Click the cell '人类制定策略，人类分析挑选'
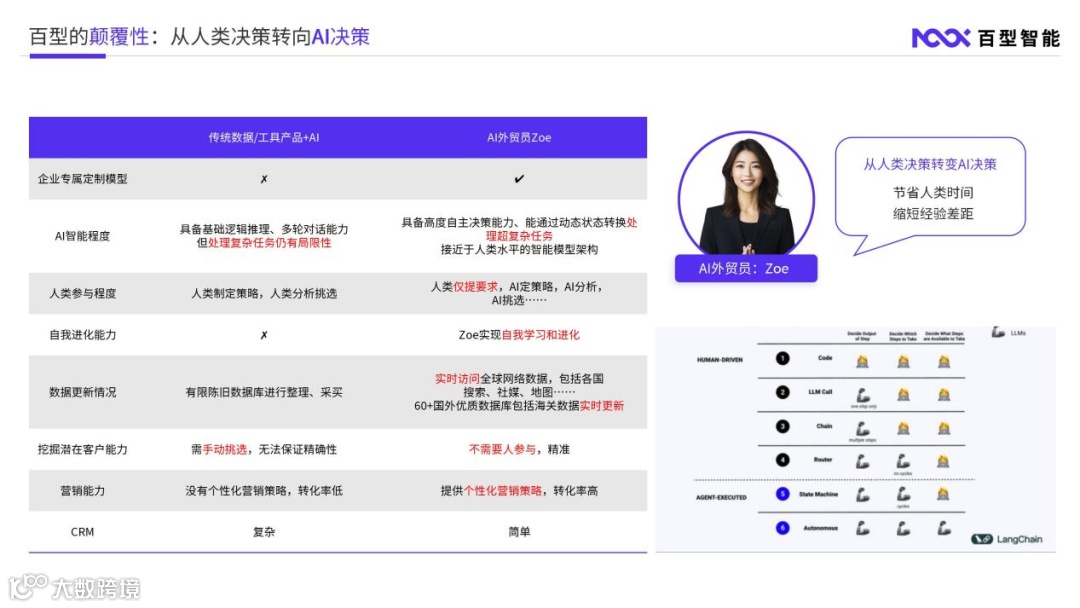This screenshot has height=608, width=1080. pos(264,293)
